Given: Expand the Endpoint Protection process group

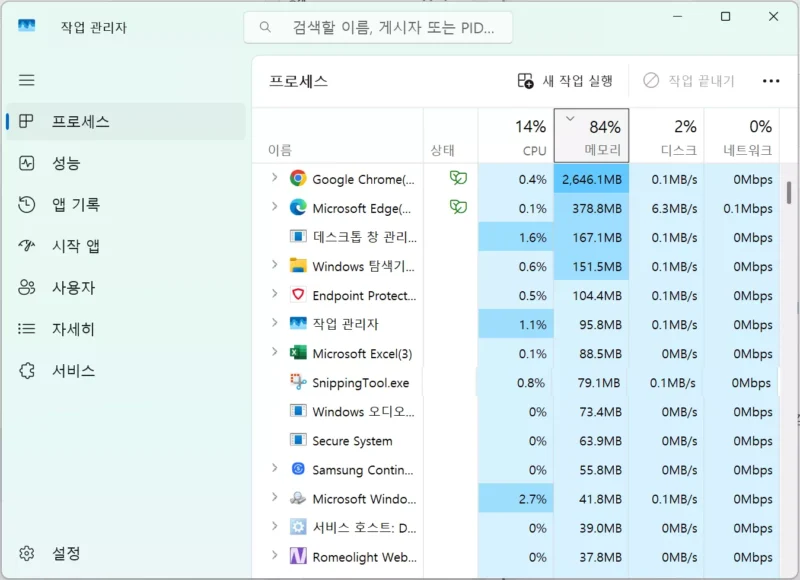Looking at the screenshot, I should pos(274,294).
